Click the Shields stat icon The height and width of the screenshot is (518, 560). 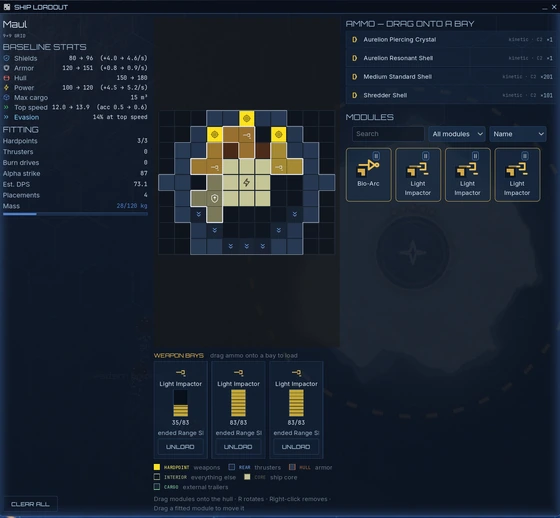pos(6,58)
